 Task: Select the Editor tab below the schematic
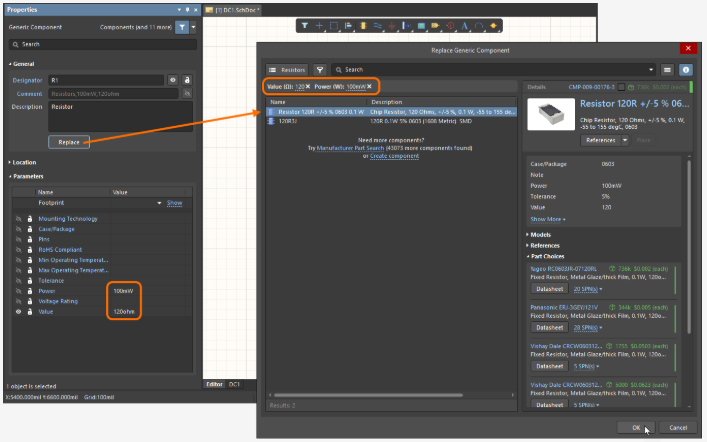click(214, 384)
